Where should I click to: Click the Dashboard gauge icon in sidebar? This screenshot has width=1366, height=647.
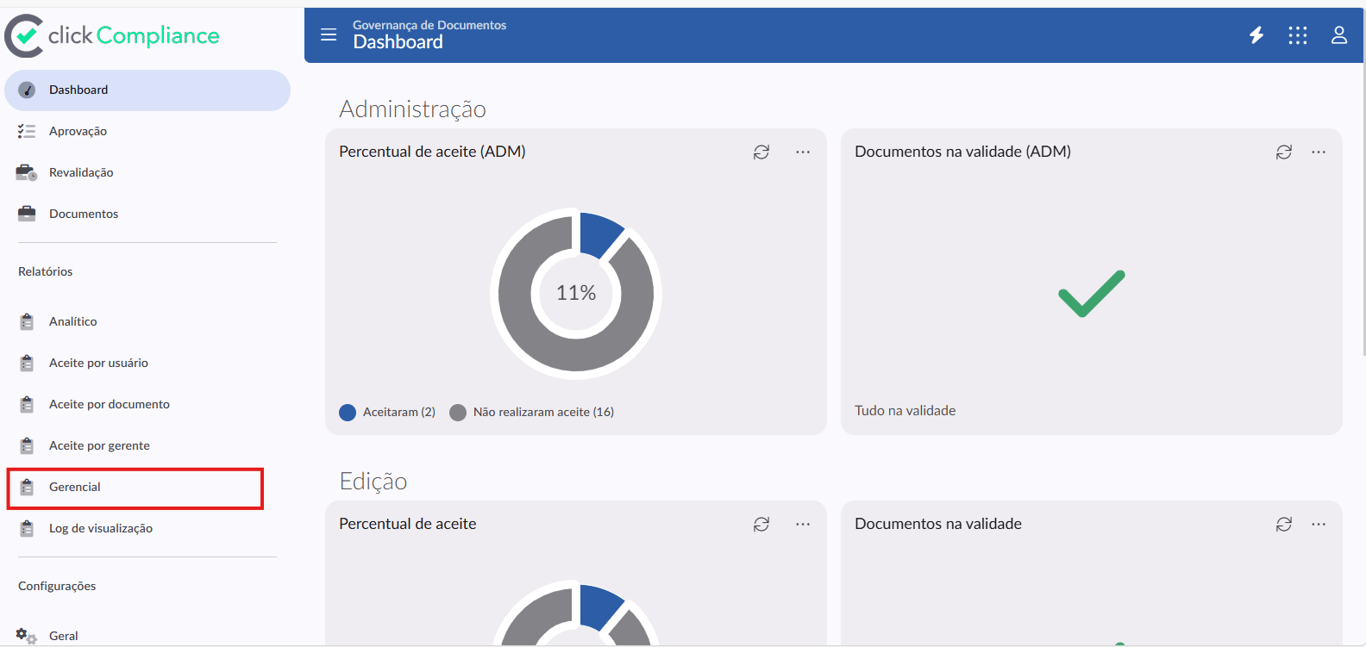[27, 90]
